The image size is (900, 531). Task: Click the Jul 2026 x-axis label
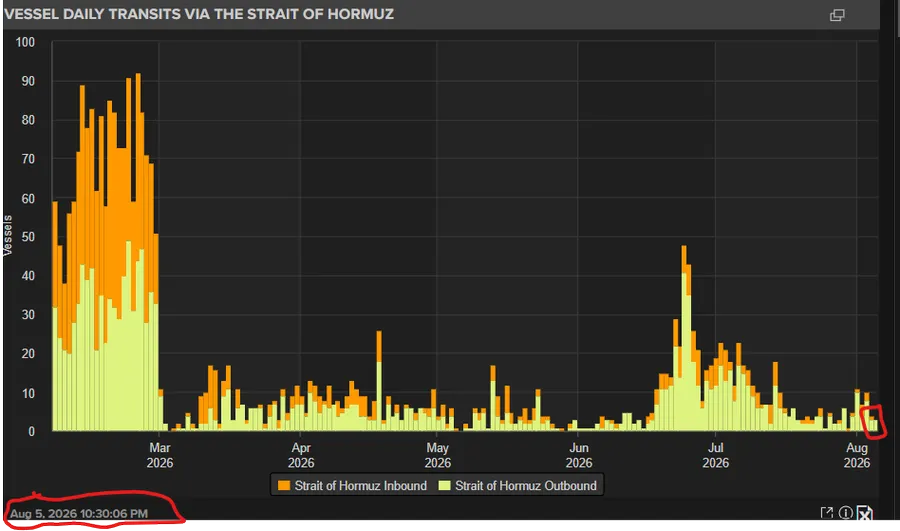click(715, 455)
